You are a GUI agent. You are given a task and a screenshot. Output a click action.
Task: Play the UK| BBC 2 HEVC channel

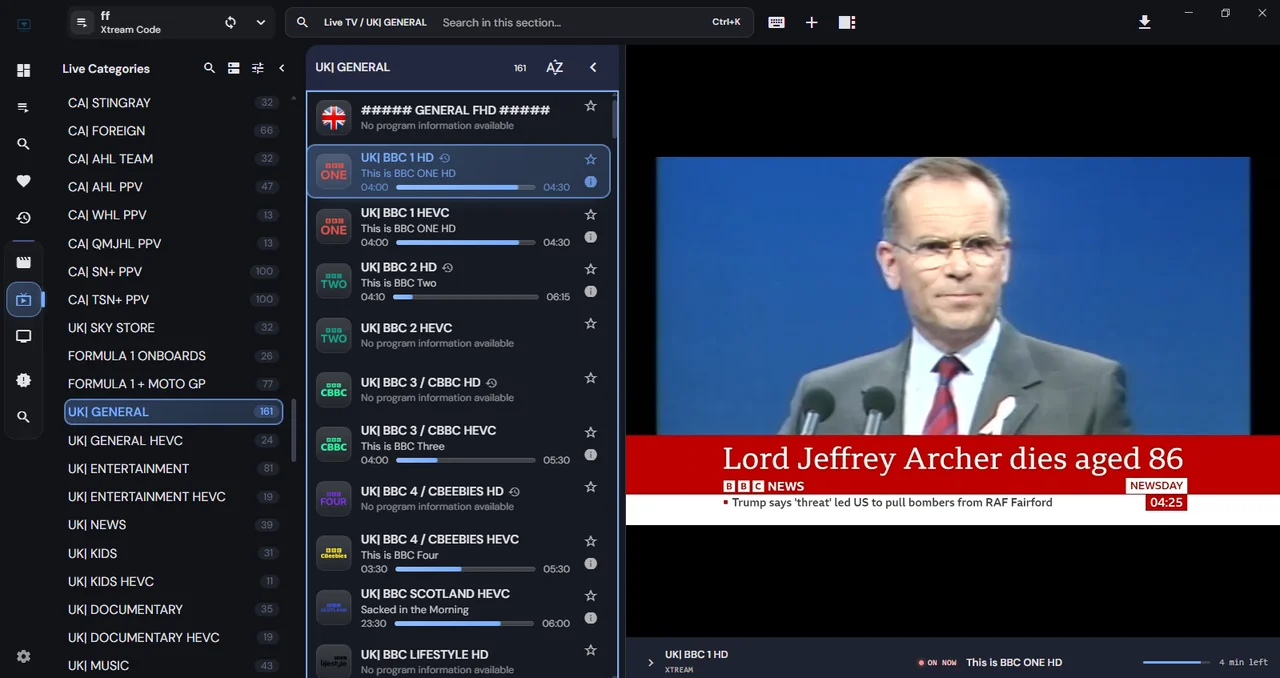click(x=458, y=335)
